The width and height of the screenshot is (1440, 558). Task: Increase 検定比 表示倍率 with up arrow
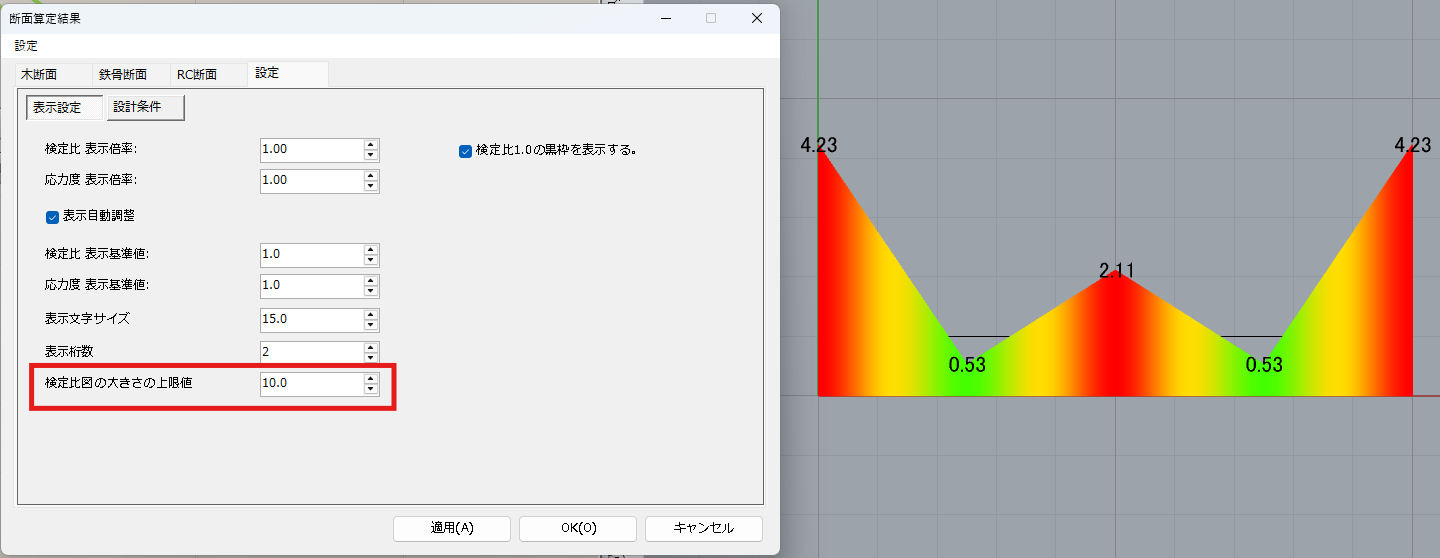coord(371,144)
